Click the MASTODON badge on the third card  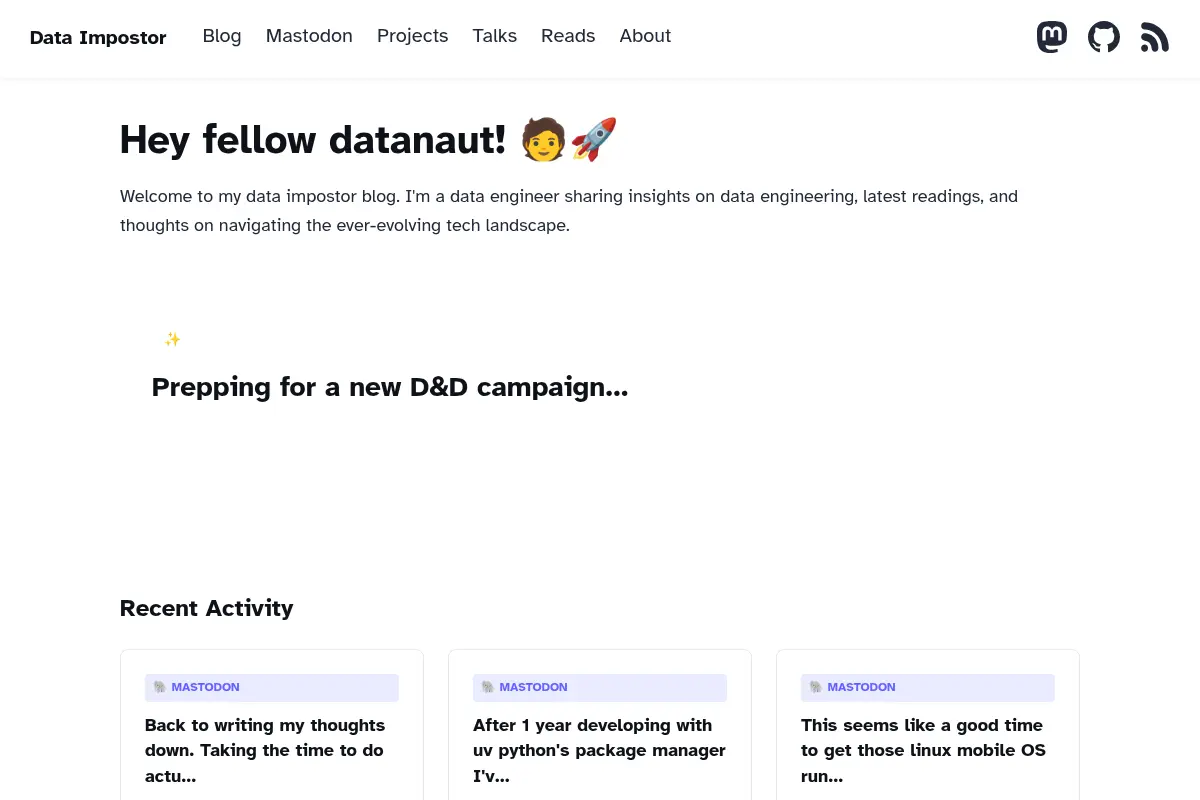click(x=928, y=687)
